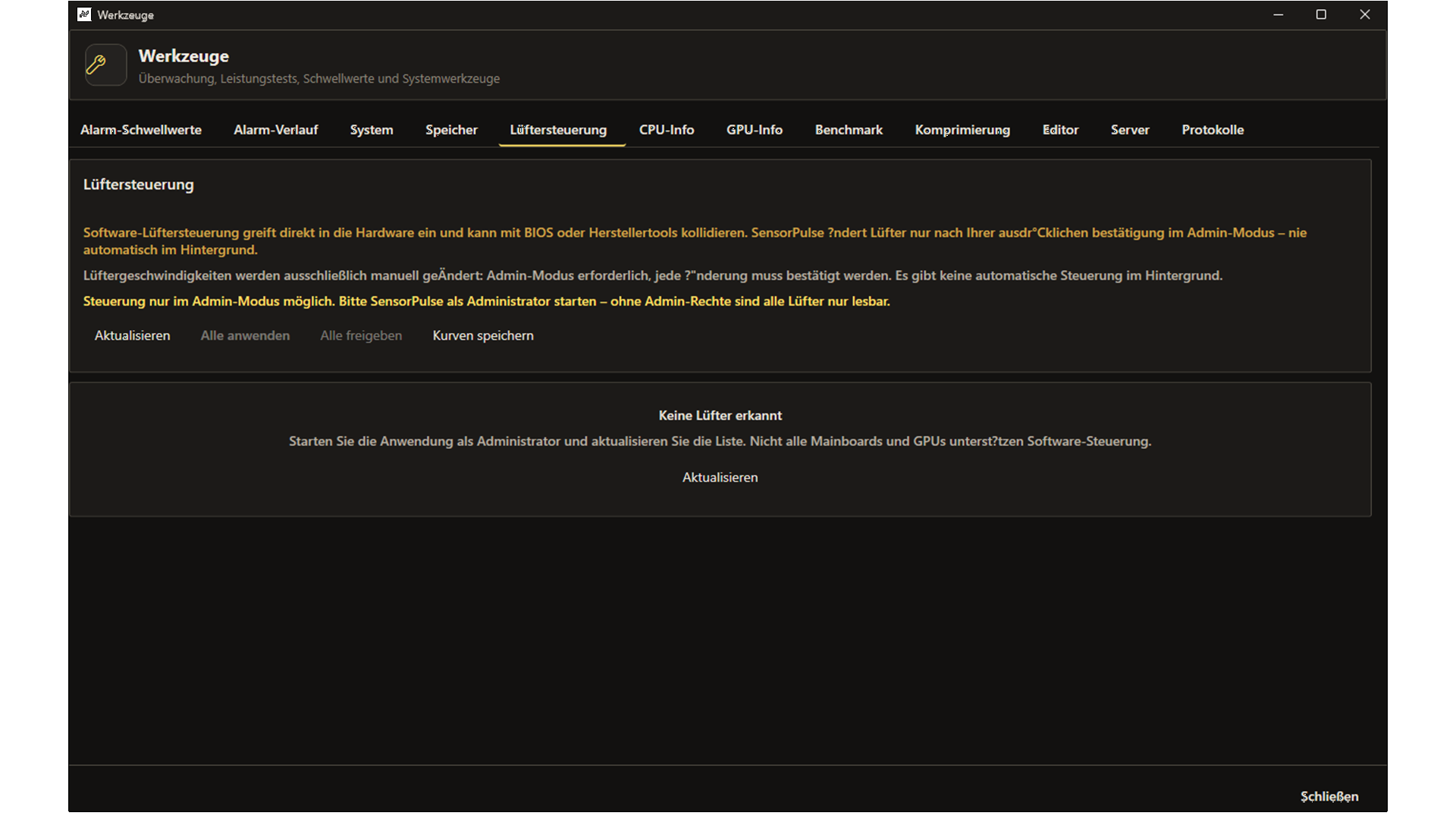1456x819 pixels.
Task: Click the SensorPulse app icon in title bar
Action: pos(84,14)
